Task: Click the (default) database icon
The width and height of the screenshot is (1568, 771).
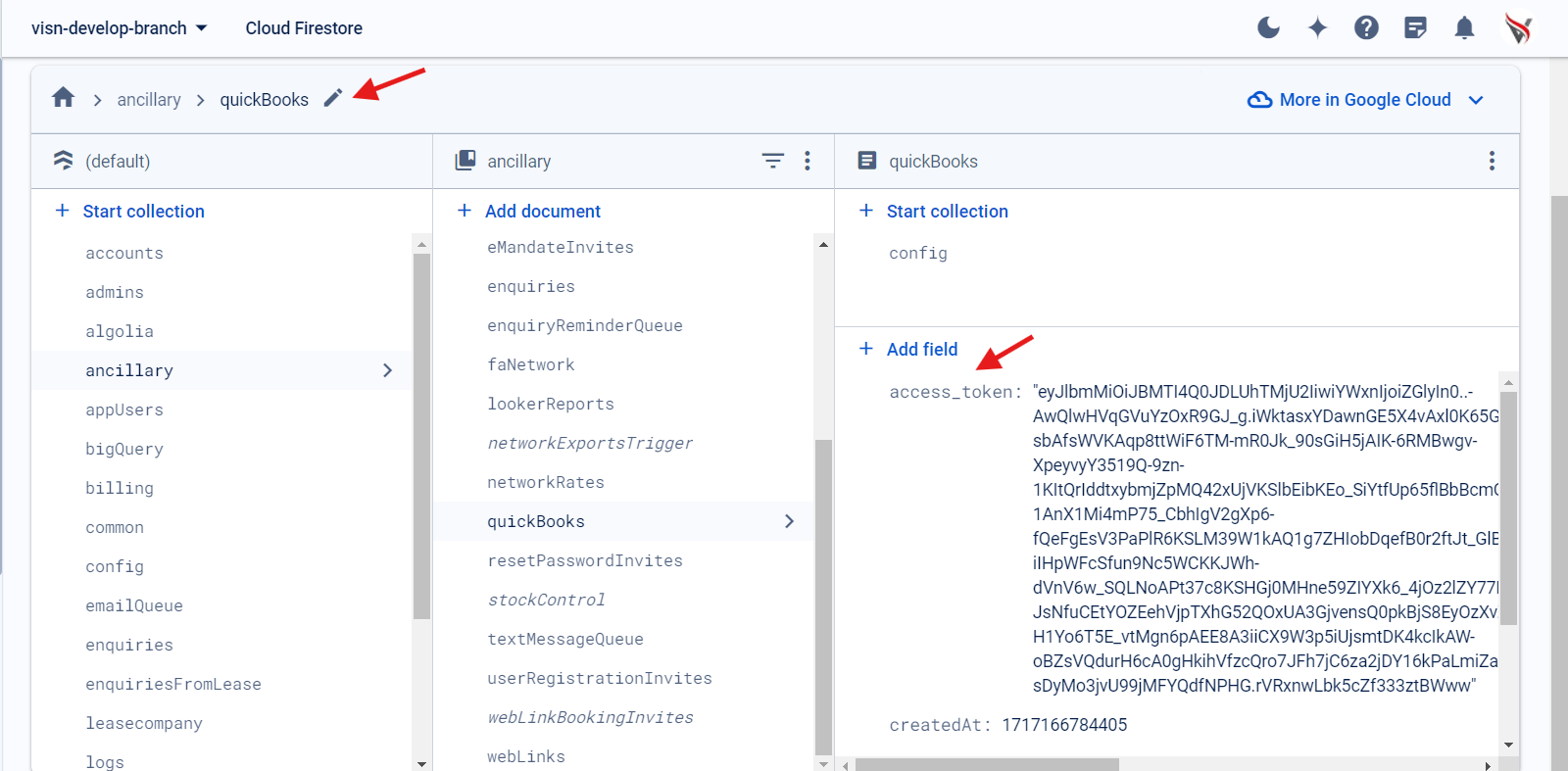Action: [x=64, y=161]
